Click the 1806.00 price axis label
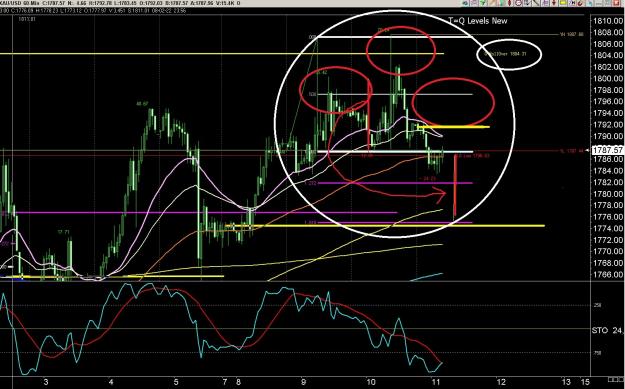Screen dimensions: 625x389 pyautogui.click(x=608, y=44)
